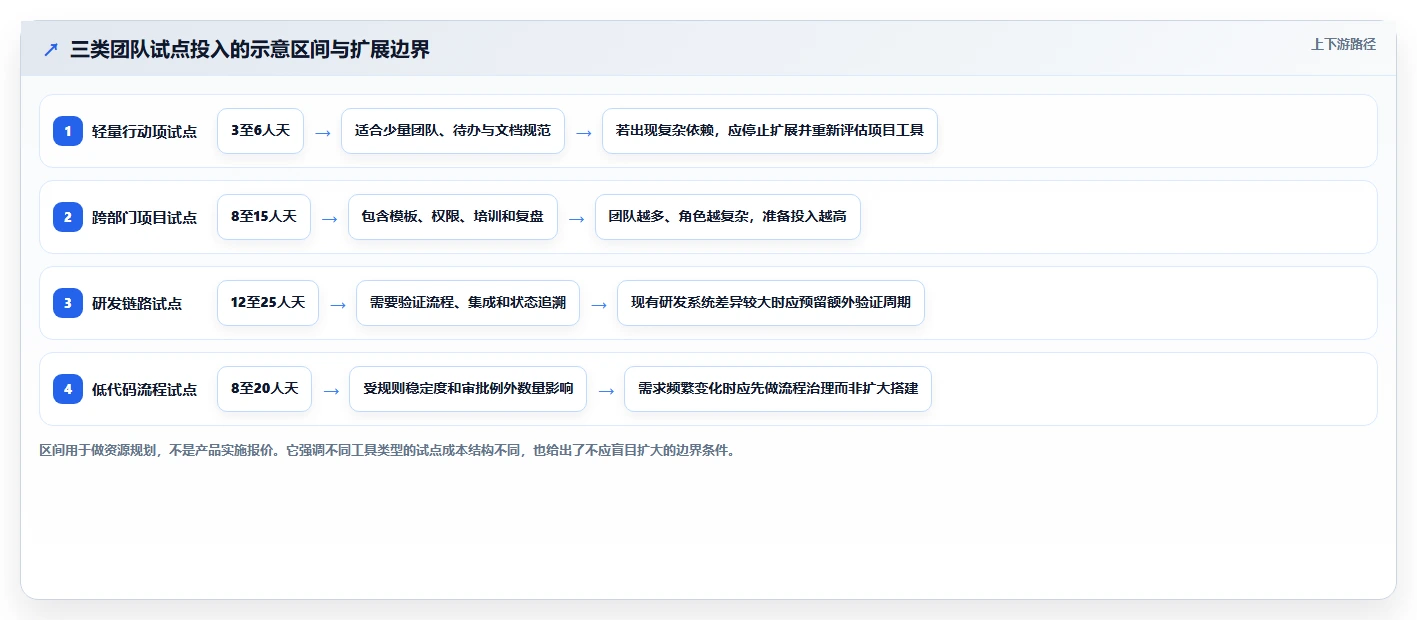Click the 3至6人天 chip
The image size is (1417, 620).
260,131
